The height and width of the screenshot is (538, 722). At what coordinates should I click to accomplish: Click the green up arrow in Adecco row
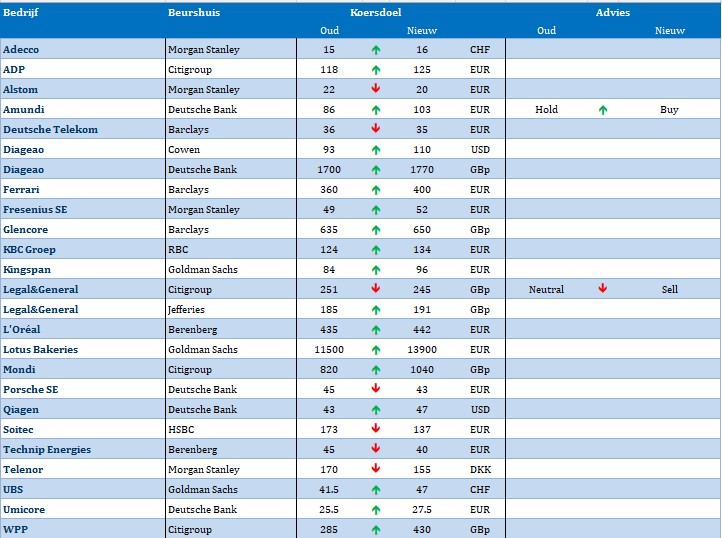[x=376, y=50]
